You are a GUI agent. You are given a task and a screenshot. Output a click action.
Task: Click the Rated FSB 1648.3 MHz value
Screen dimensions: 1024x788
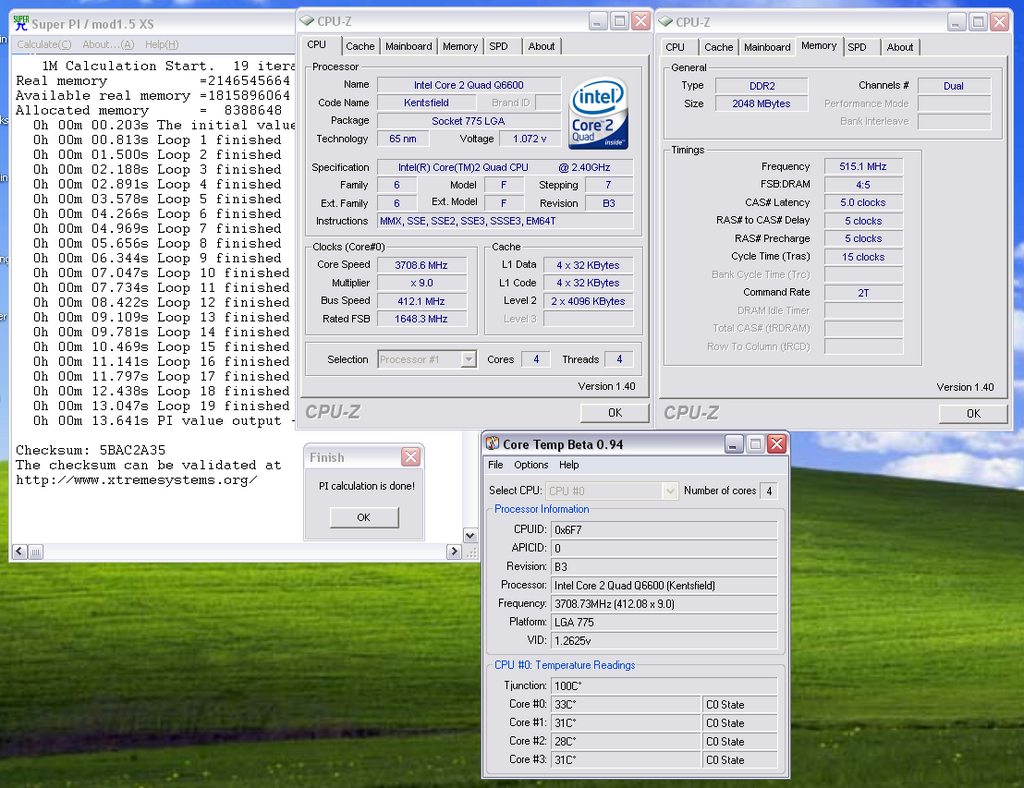point(422,319)
